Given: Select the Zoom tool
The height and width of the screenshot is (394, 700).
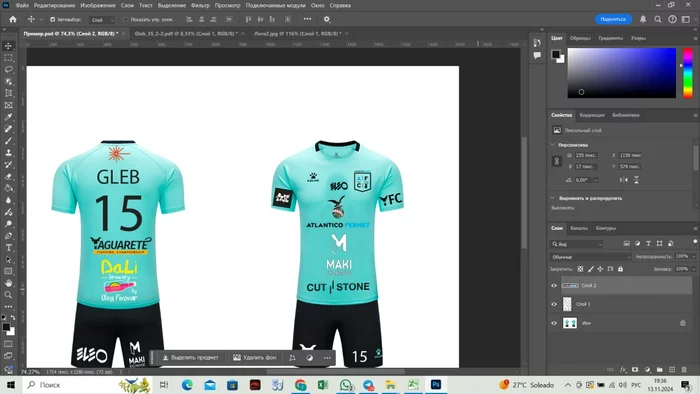Looking at the screenshot, I should click(x=8, y=295).
